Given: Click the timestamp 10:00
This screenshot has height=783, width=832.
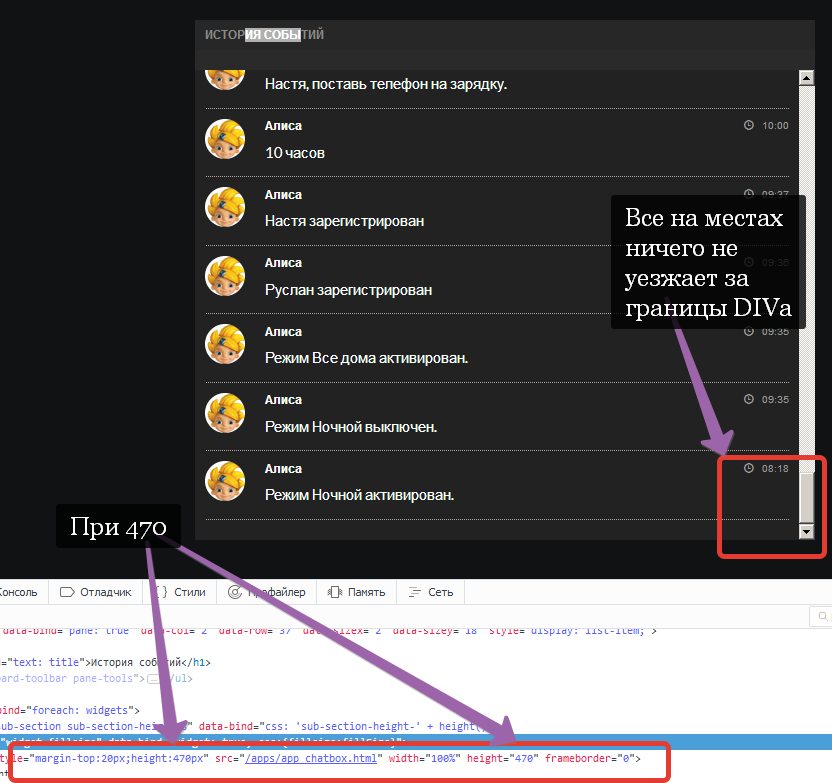Looking at the screenshot, I should tap(775, 126).
